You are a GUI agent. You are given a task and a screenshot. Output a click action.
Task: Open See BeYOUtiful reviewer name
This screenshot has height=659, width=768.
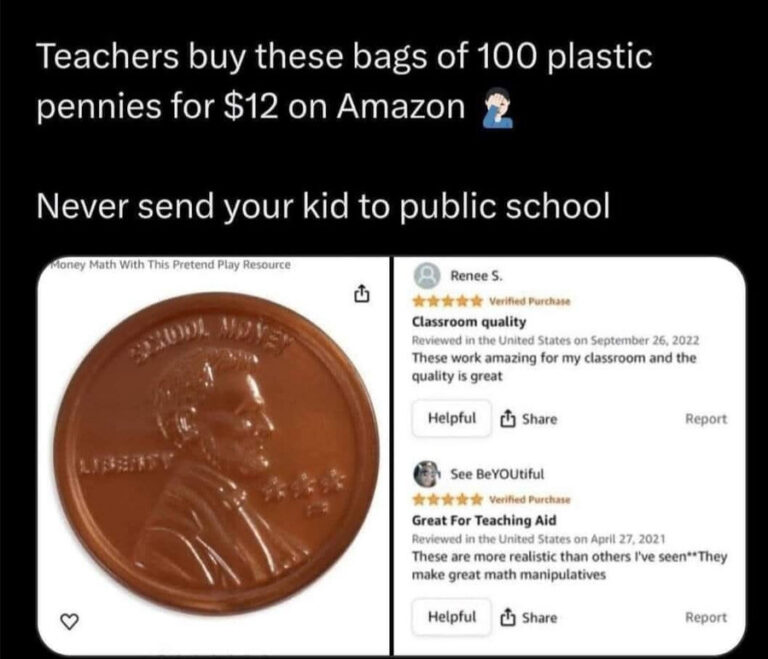pyautogui.click(x=497, y=474)
